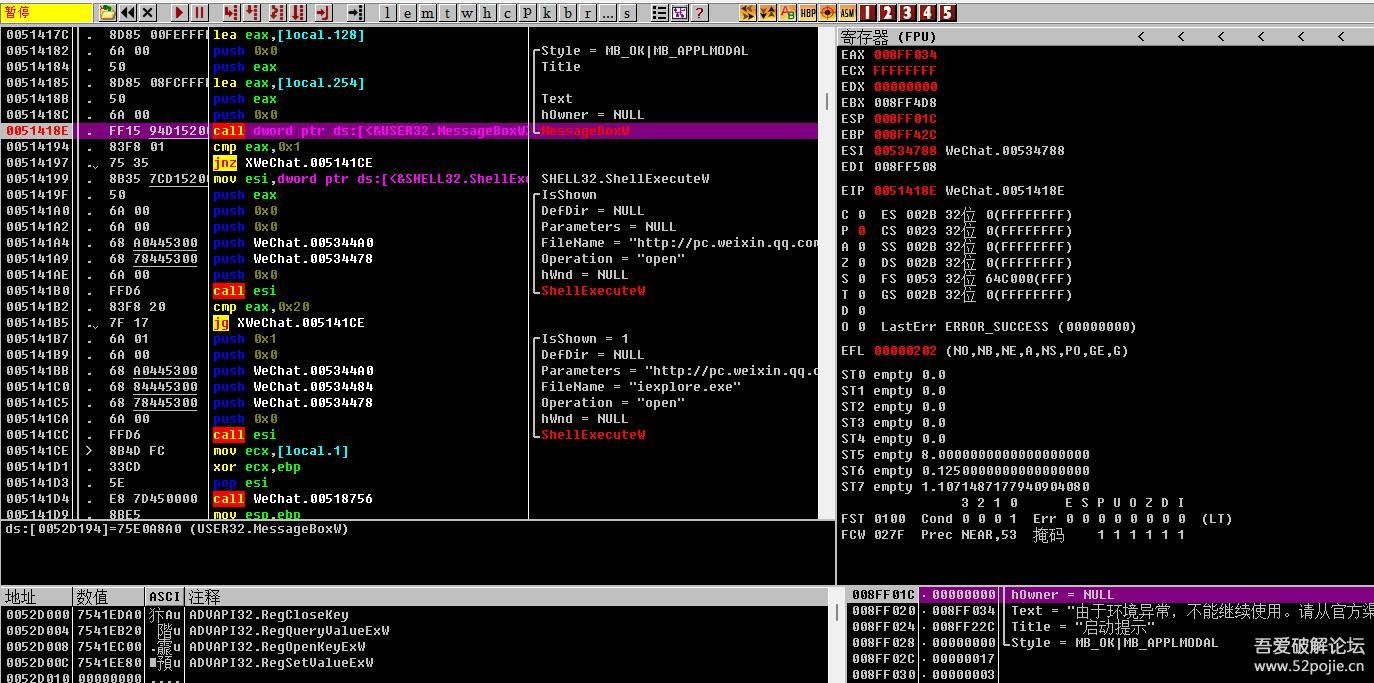Click the second orange plugin icon
Screen dimensions: 1374x683
pyautogui.click(x=768, y=13)
